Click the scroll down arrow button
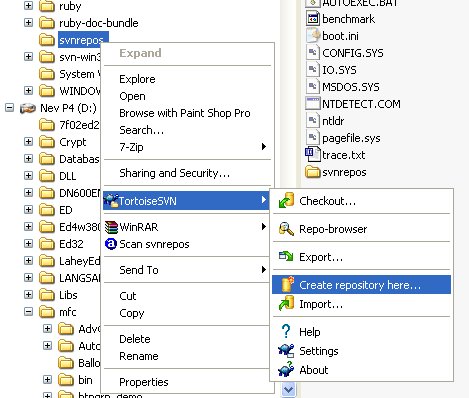The image size is (469, 398). pyautogui.click(x=288, y=389)
